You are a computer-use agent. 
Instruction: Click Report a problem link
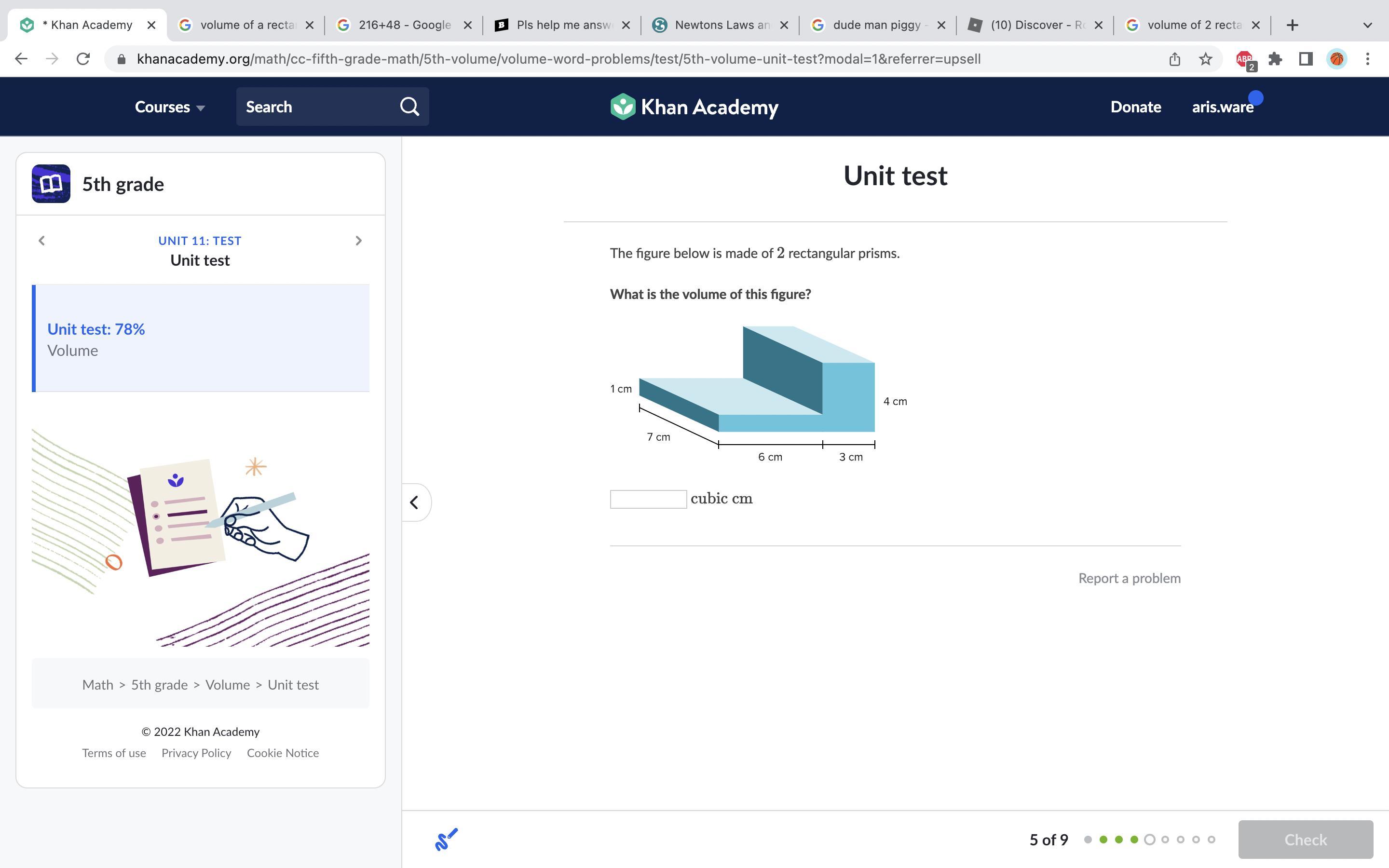coord(1129,578)
